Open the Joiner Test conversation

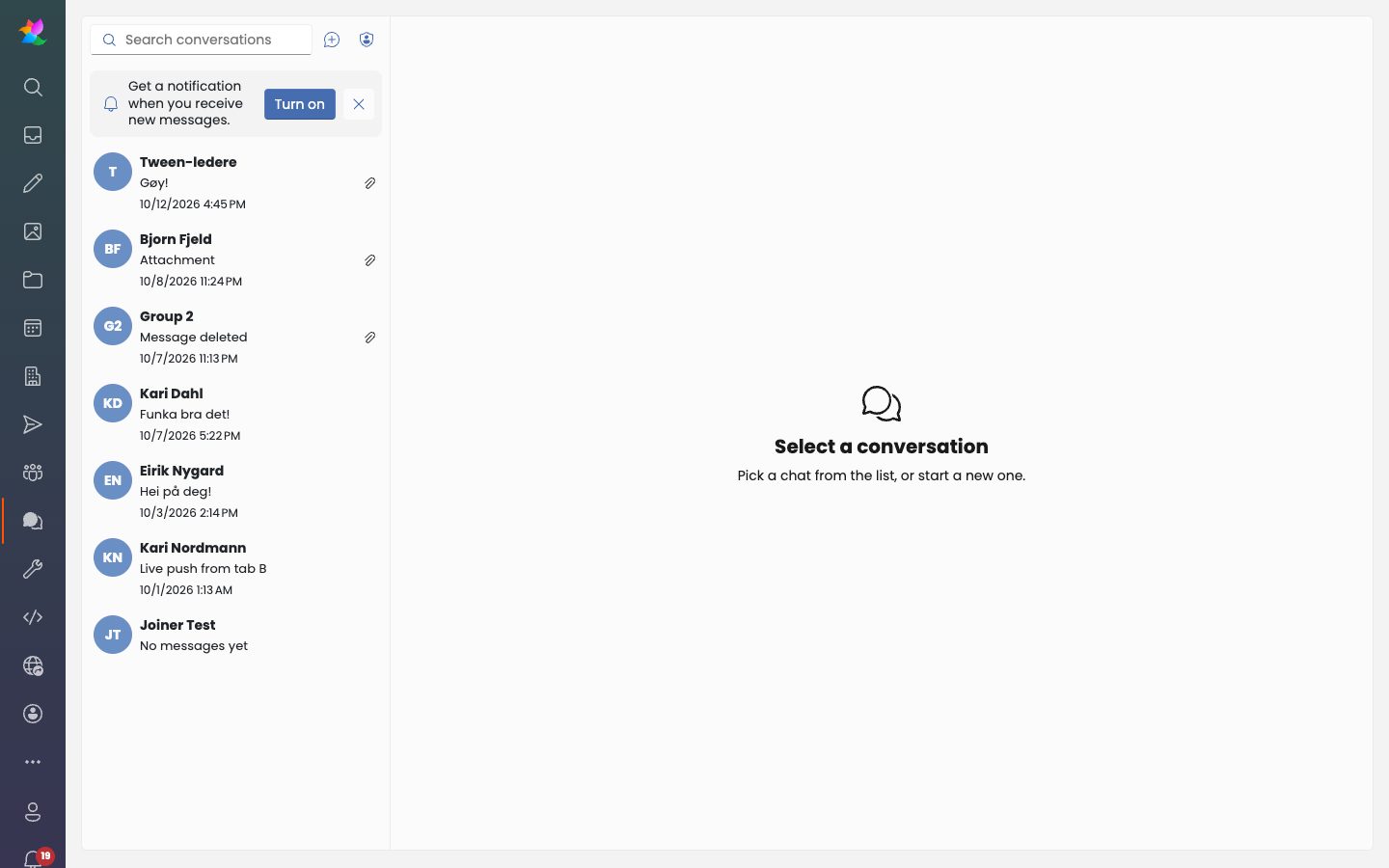(236, 635)
